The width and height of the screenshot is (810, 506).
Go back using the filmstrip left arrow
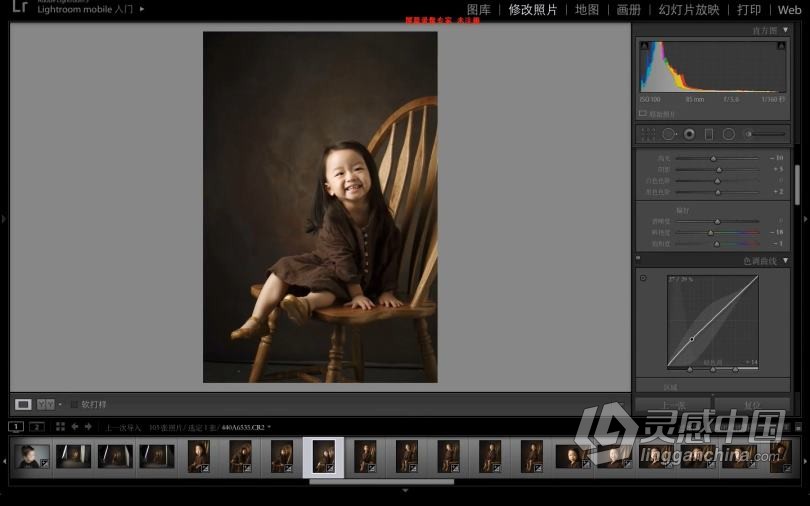(75, 426)
